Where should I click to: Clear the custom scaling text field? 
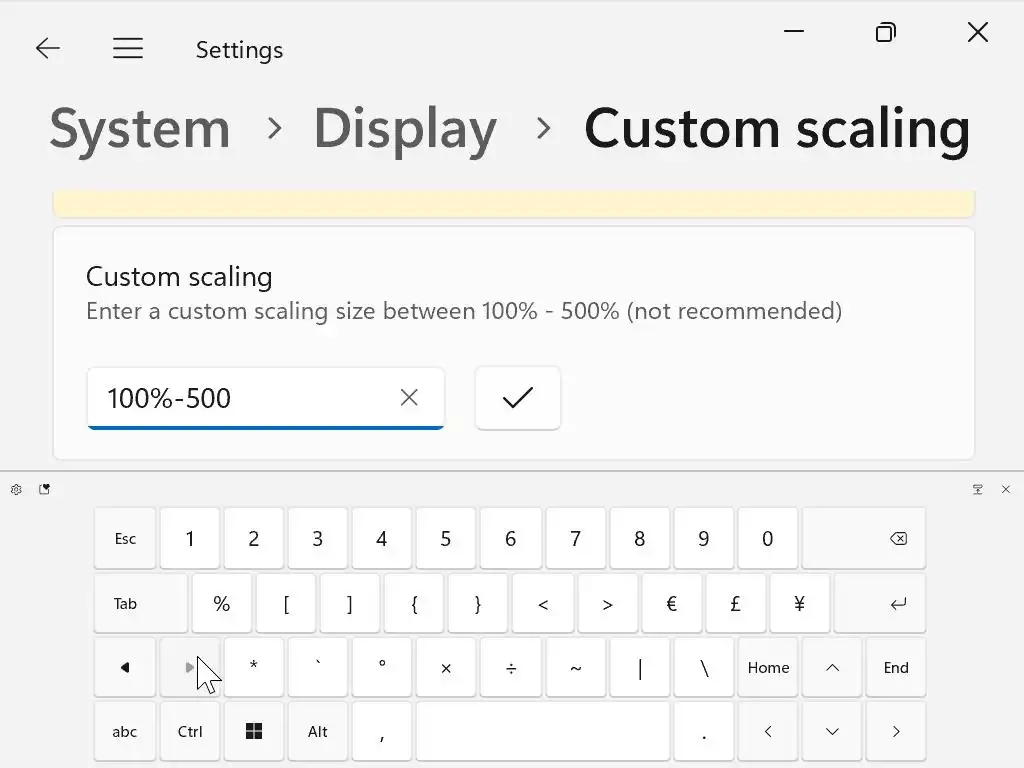[409, 398]
